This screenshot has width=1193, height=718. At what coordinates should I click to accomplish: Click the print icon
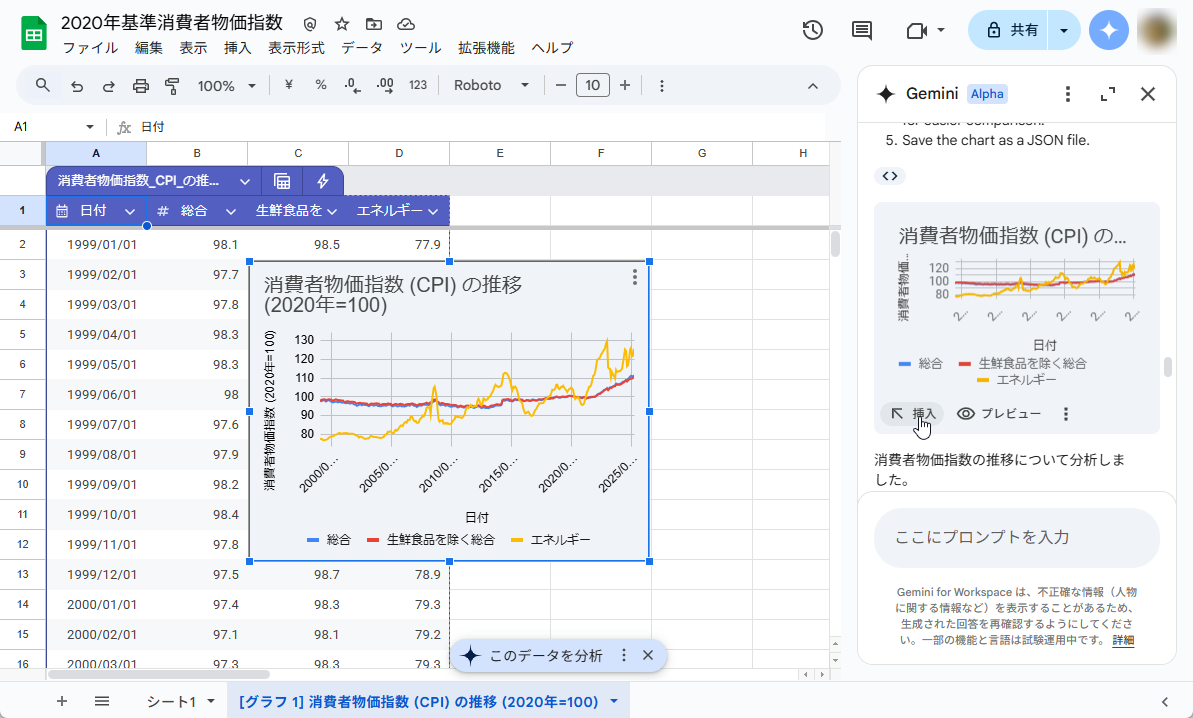pos(141,86)
